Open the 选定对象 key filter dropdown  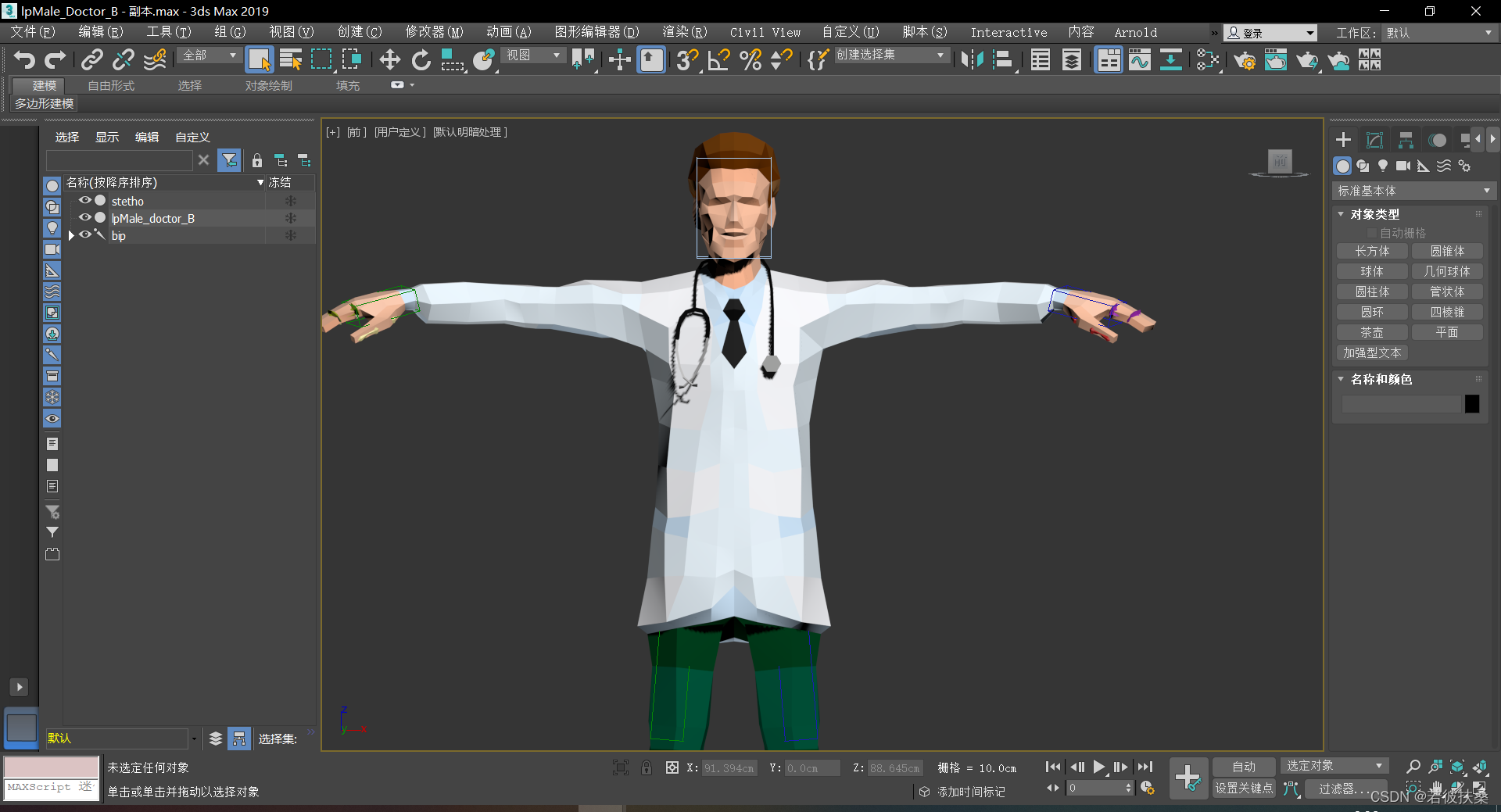point(1334,766)
